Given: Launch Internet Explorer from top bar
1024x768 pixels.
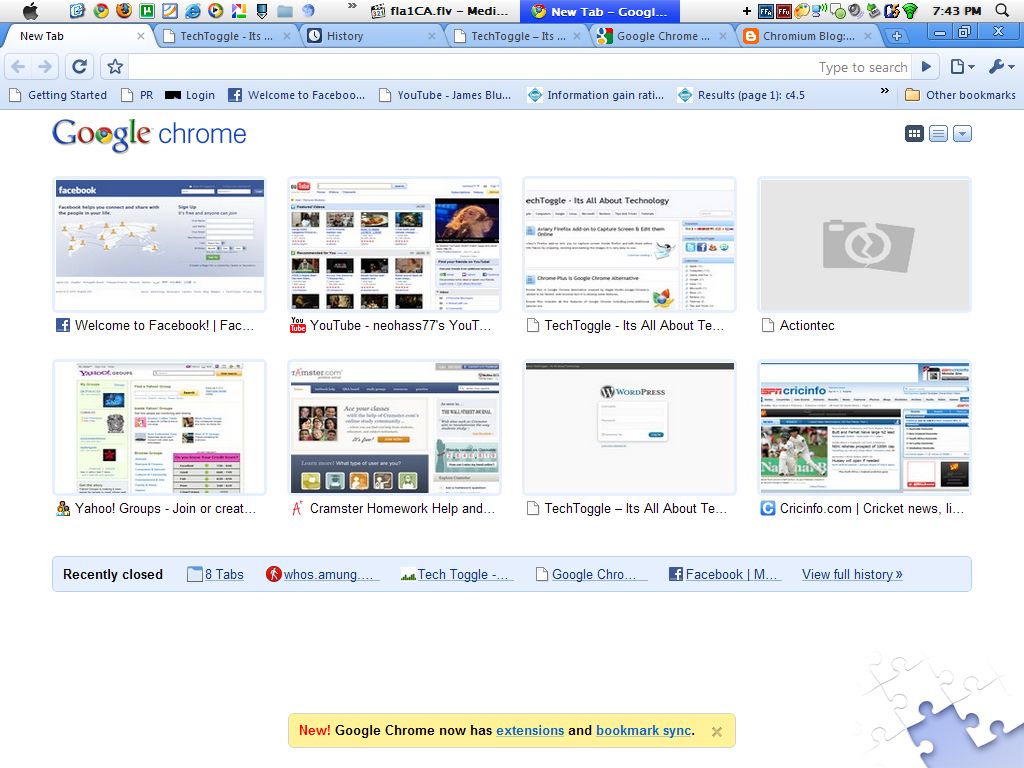Looking at the screenshot, I should click(193, 10).
